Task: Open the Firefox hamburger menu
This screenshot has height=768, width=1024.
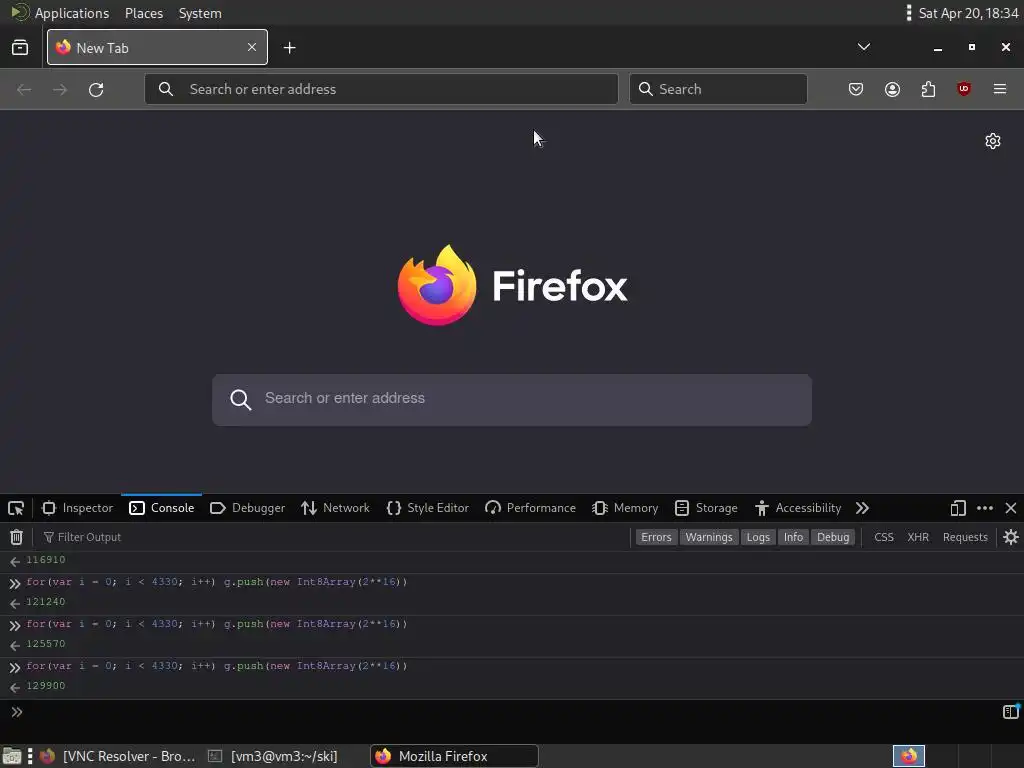Action: point(1000,89)
